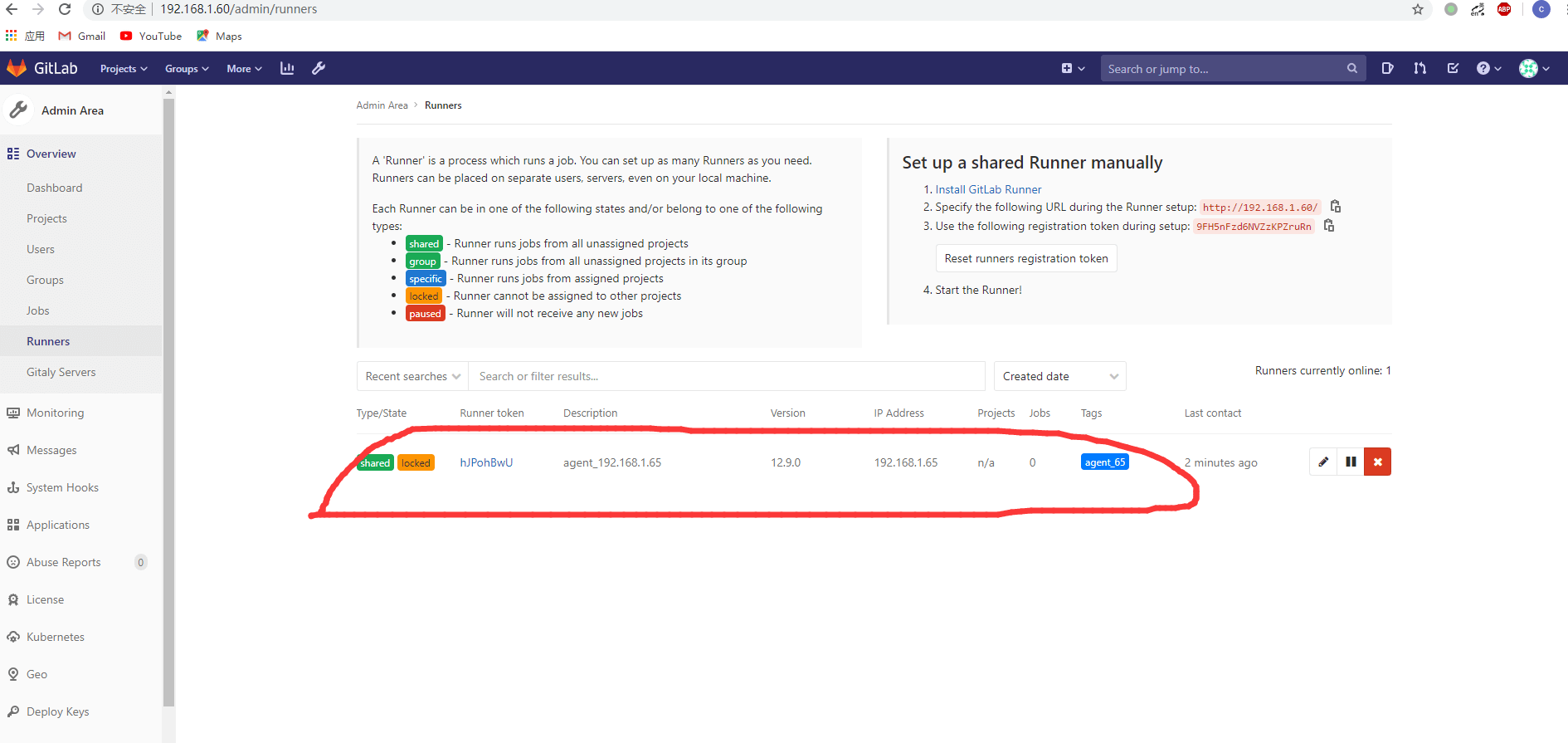Open the Admin Area wrench icon in navbar

[319, 68]
